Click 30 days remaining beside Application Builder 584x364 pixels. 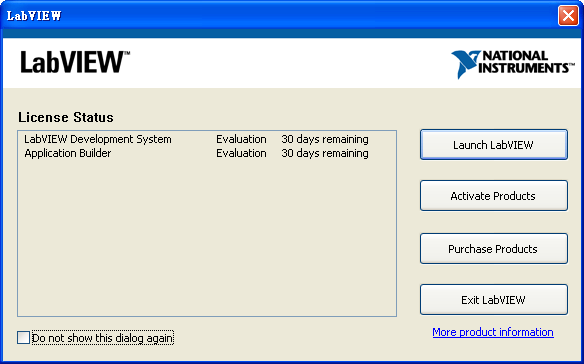[x=325, y=153]
